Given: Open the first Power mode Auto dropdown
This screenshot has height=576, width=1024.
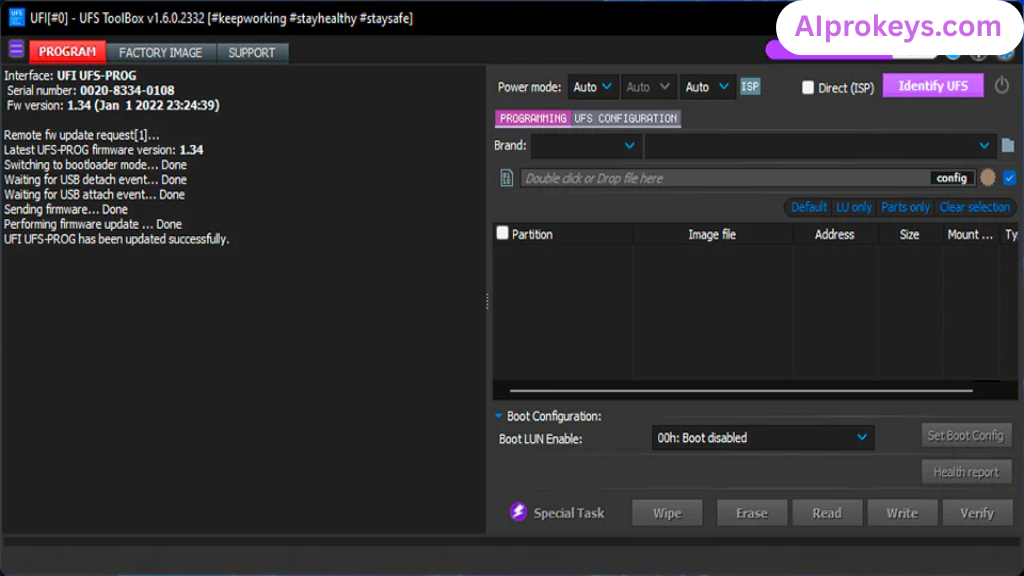Looking at the screenshot, I should [592, 87].
